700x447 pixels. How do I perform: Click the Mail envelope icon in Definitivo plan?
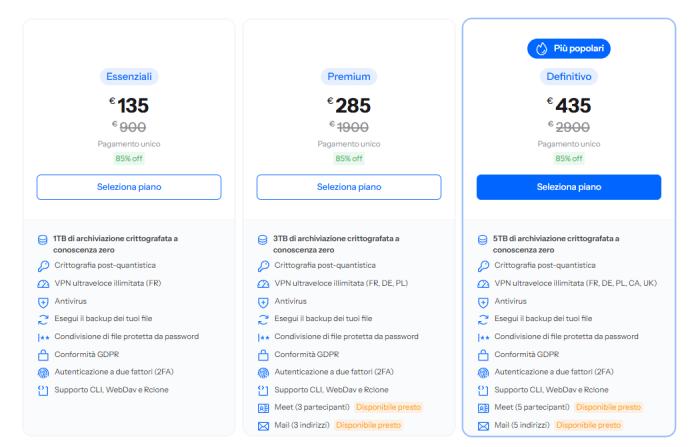(x=483, y=426)
